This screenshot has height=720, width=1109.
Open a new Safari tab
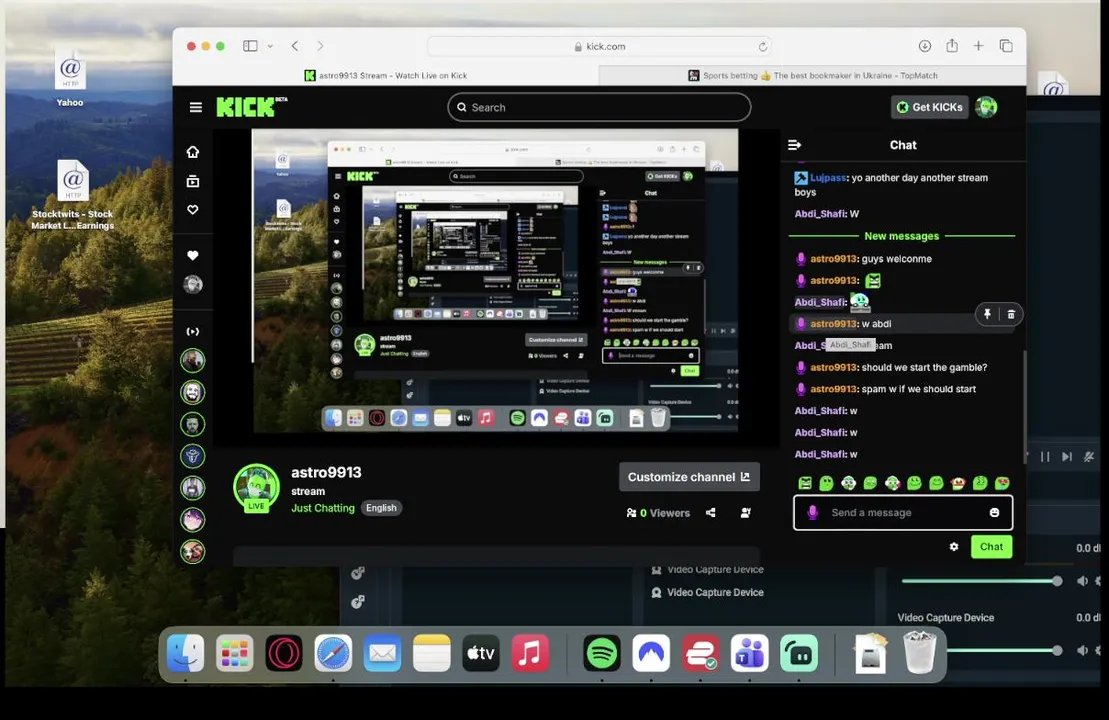979,46
